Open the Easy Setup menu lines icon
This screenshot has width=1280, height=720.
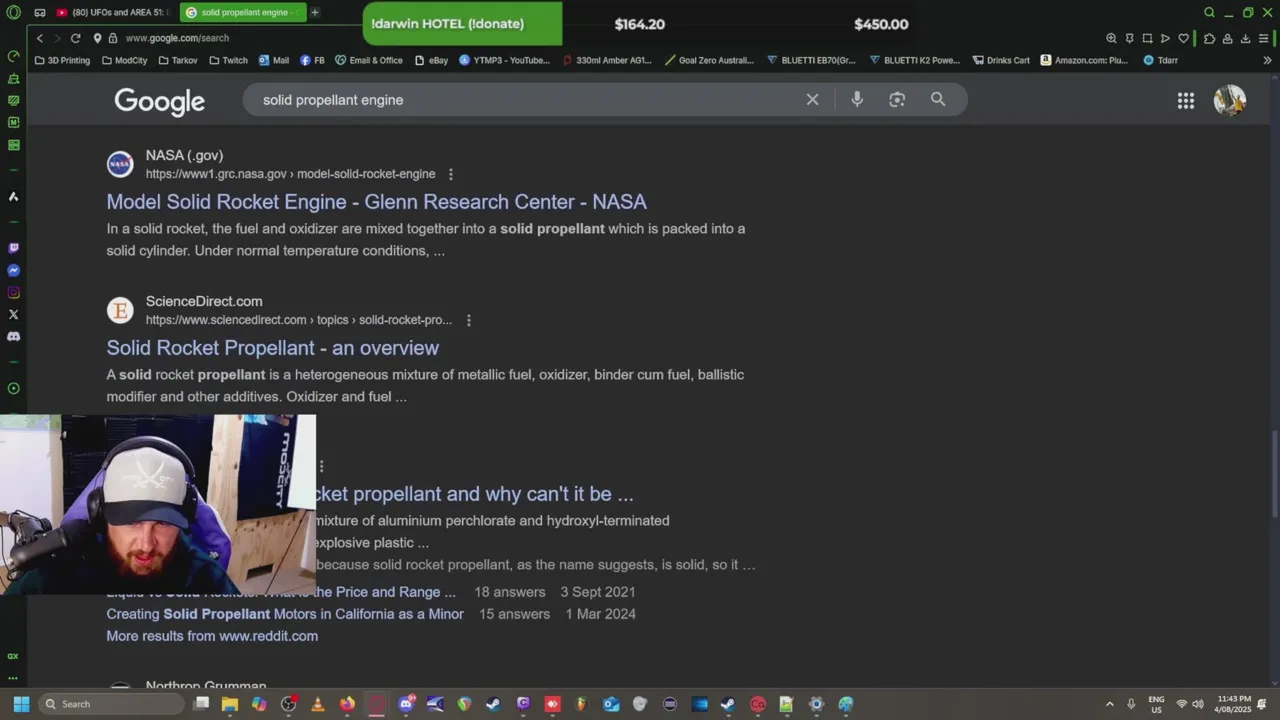coord(1264,38)
